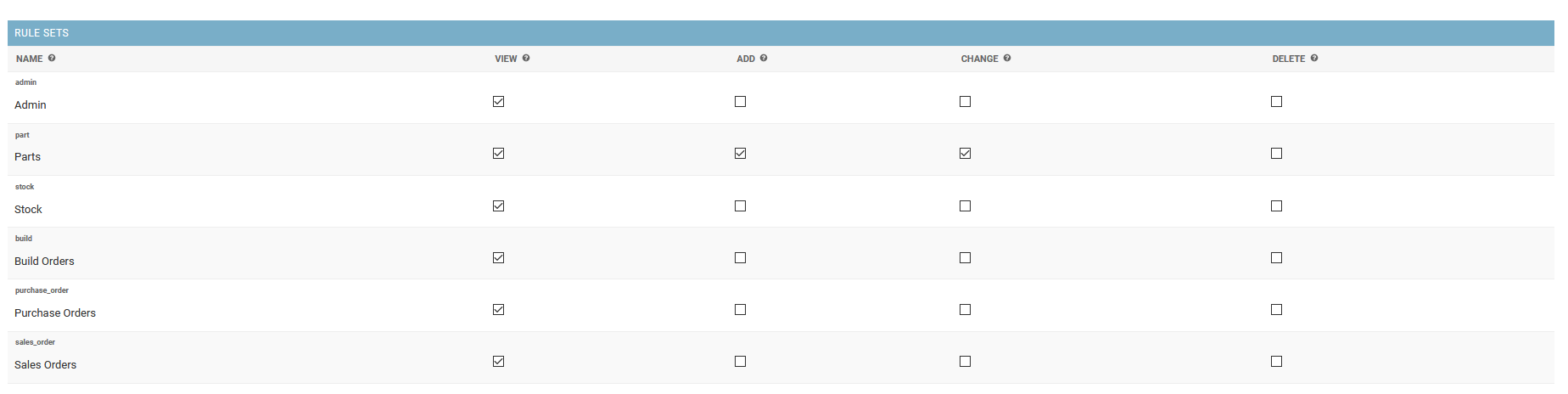Click the help icon beside CHANGE header
This screenshot has height=394, width=1568.
[1007, 59]
